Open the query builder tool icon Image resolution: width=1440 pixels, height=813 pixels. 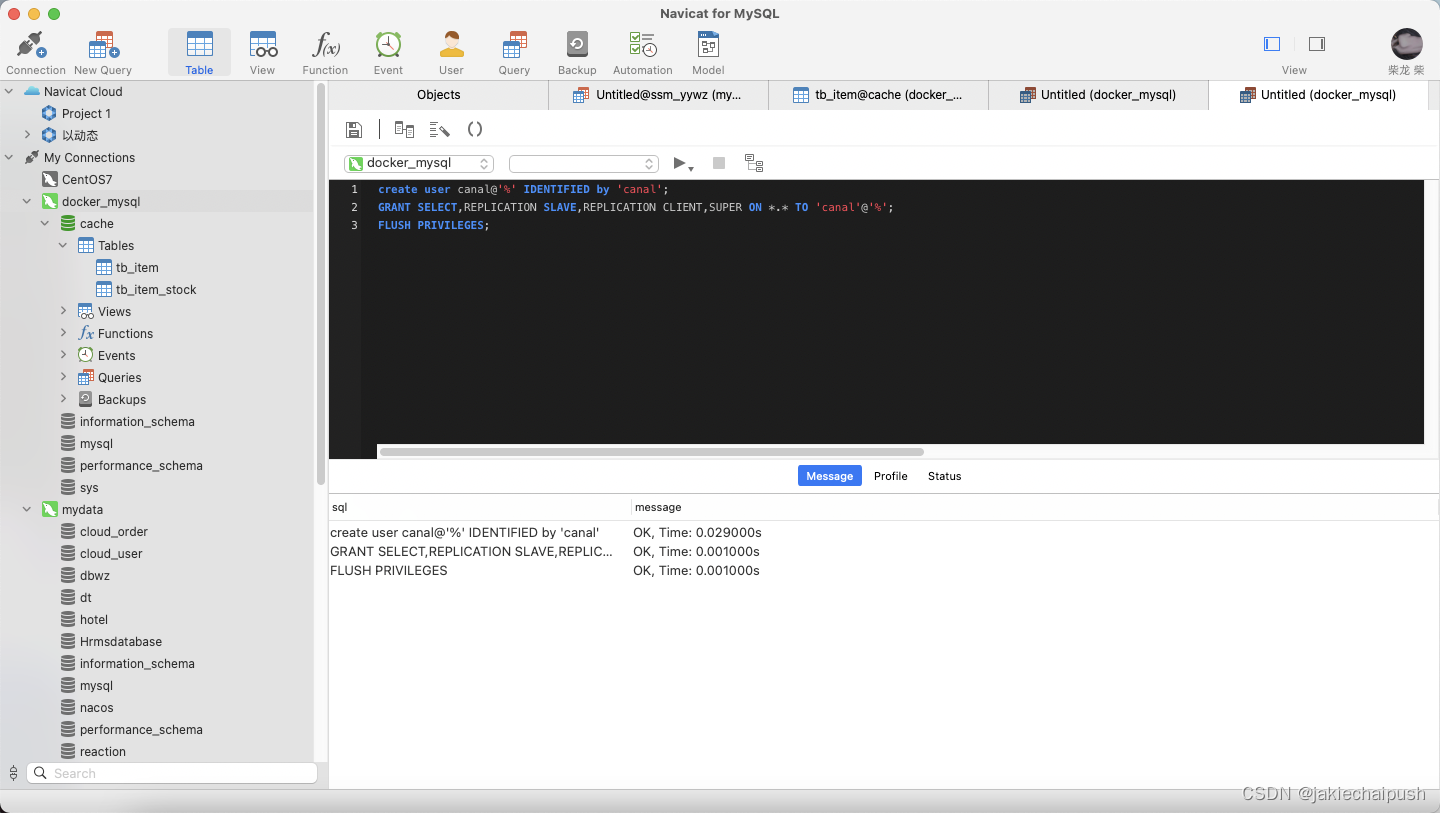point(404,129)
